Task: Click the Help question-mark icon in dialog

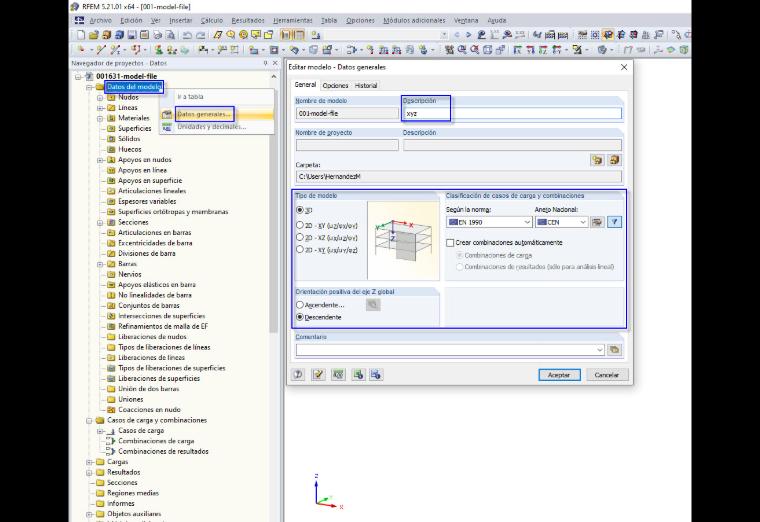Action: pyautogui.click(x=298, y=375)
